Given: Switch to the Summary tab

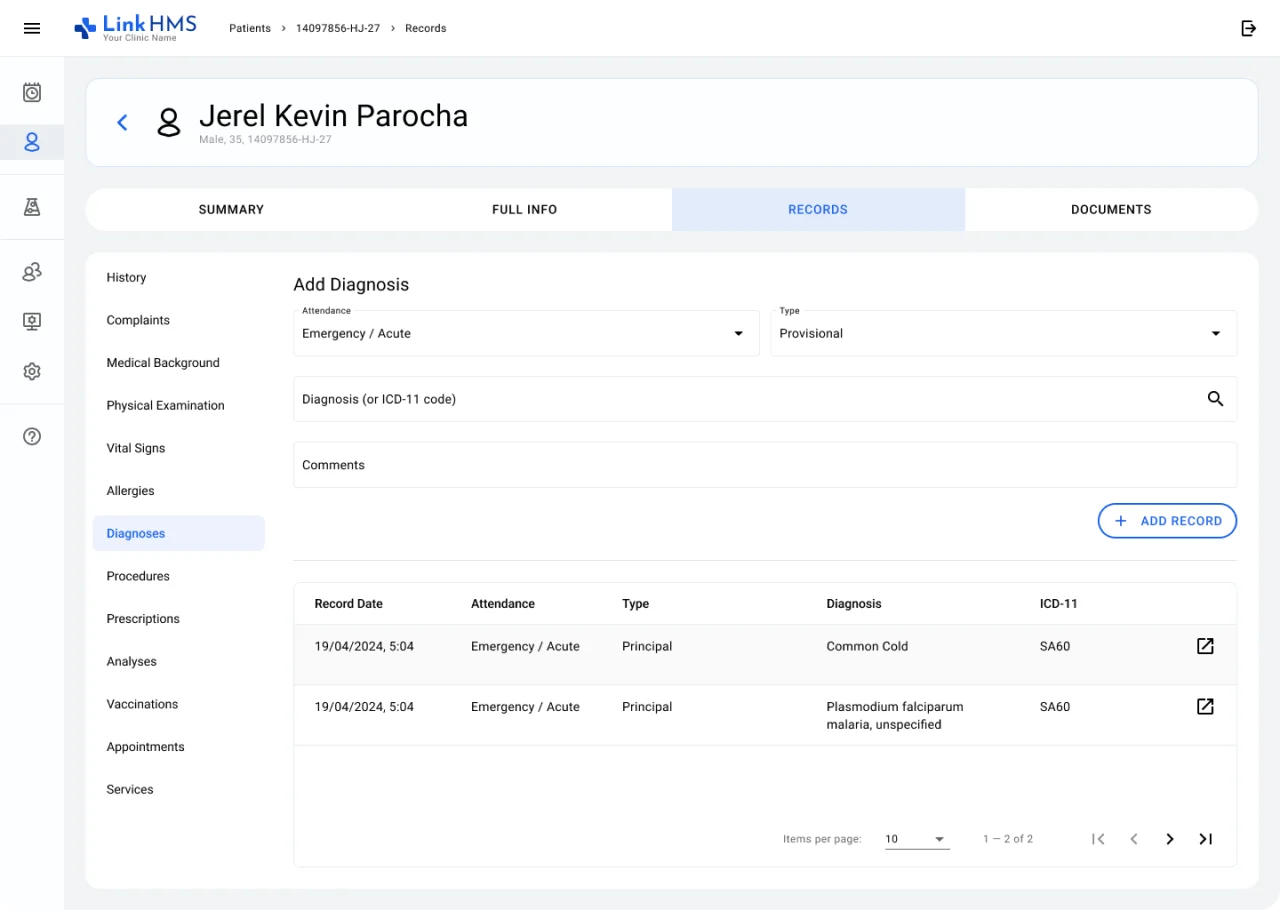Looking at the screenshot, I should pos(231,209).
